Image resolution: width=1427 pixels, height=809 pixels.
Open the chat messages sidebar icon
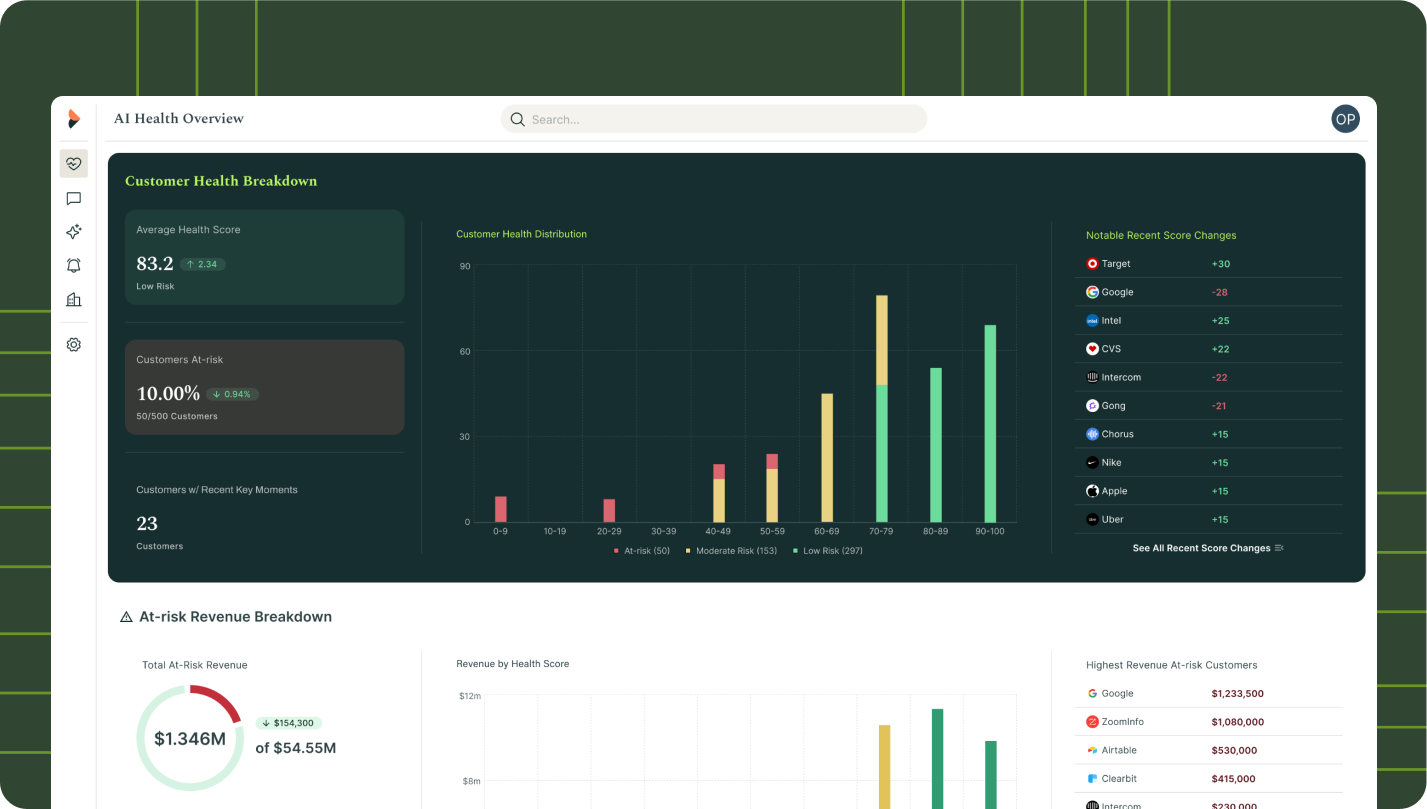coord(73,199)
